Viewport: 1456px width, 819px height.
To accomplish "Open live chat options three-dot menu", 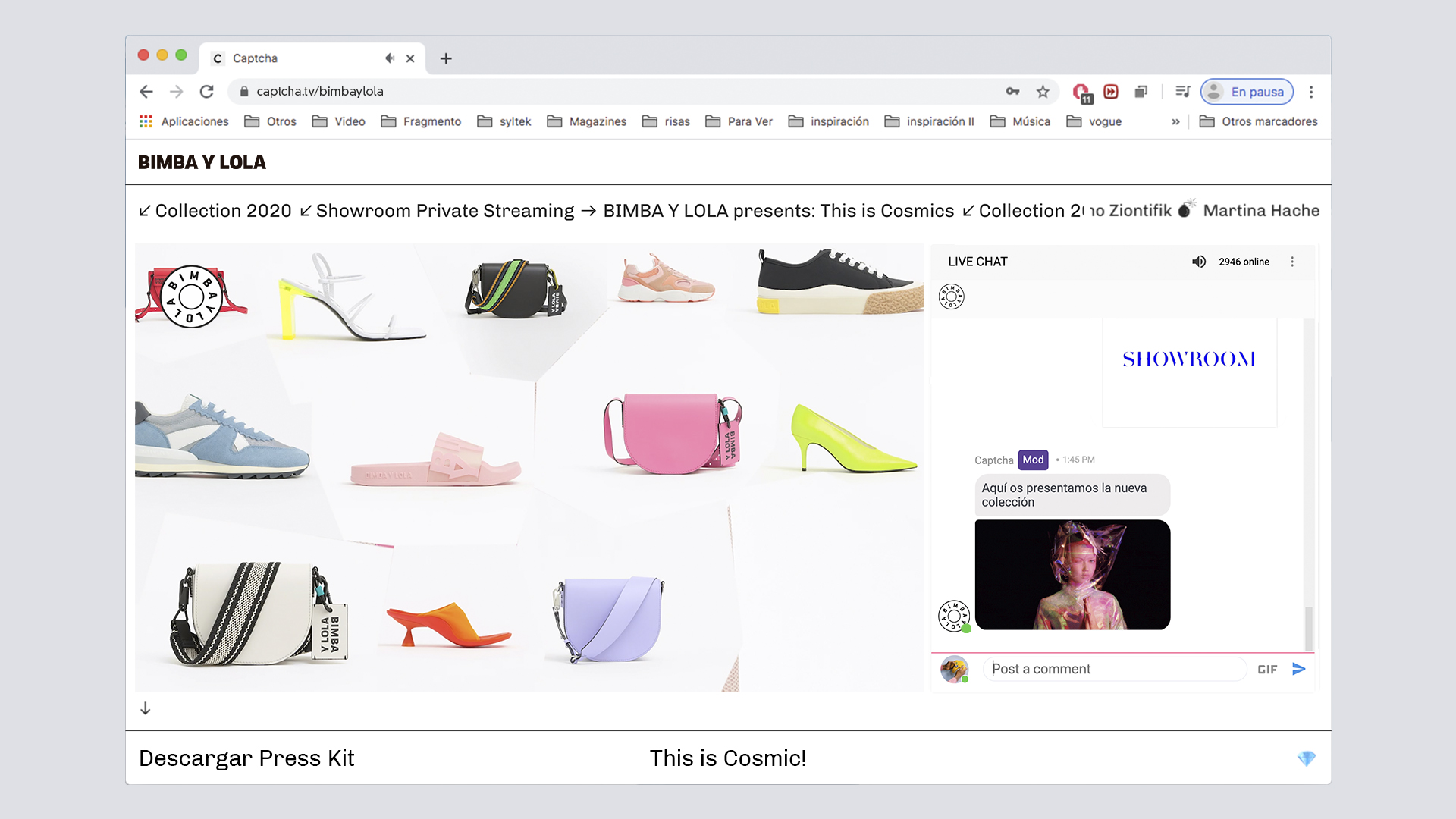I will pos(1292,262).
